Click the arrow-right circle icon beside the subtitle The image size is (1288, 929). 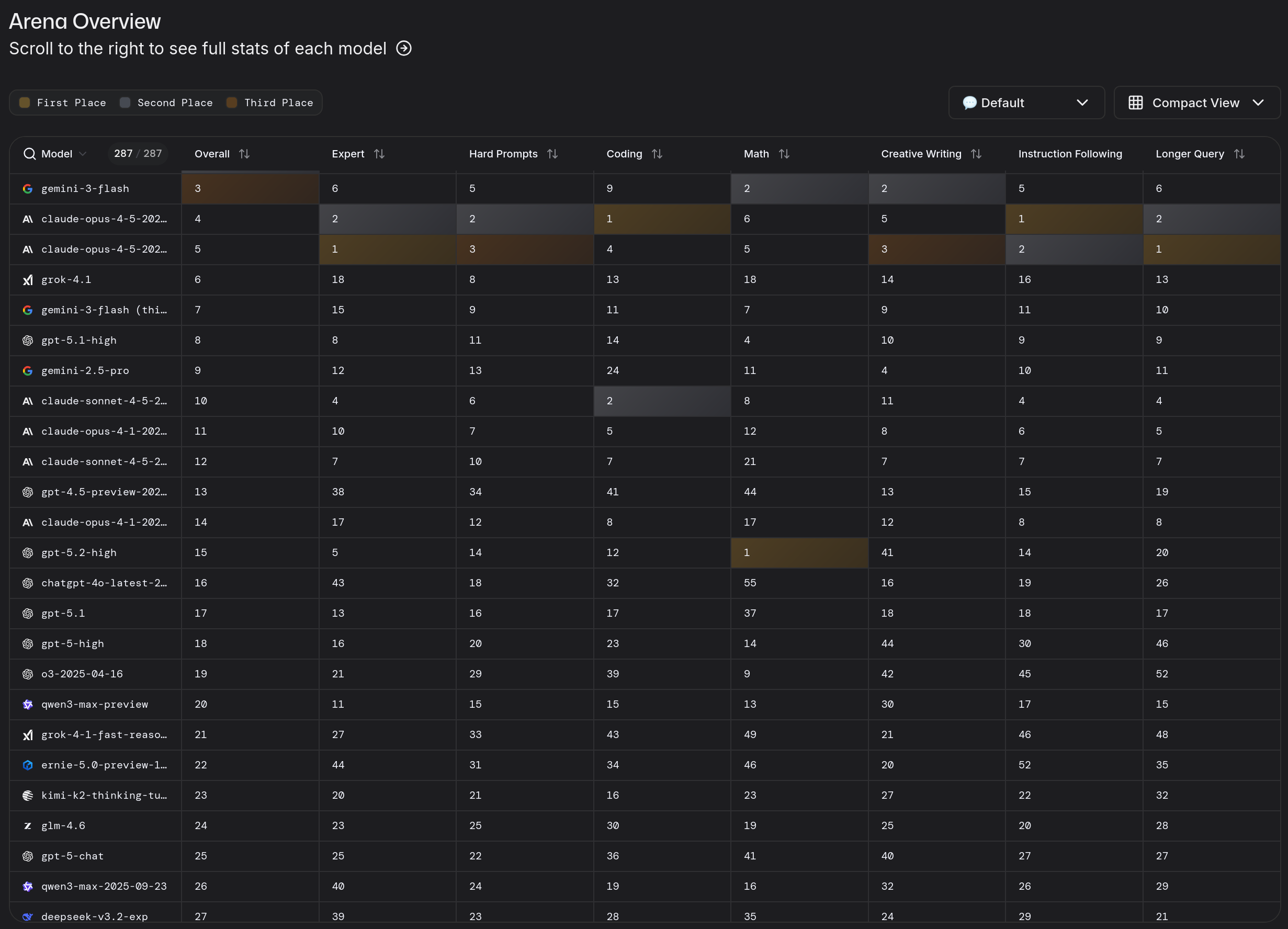pos(404,48)
